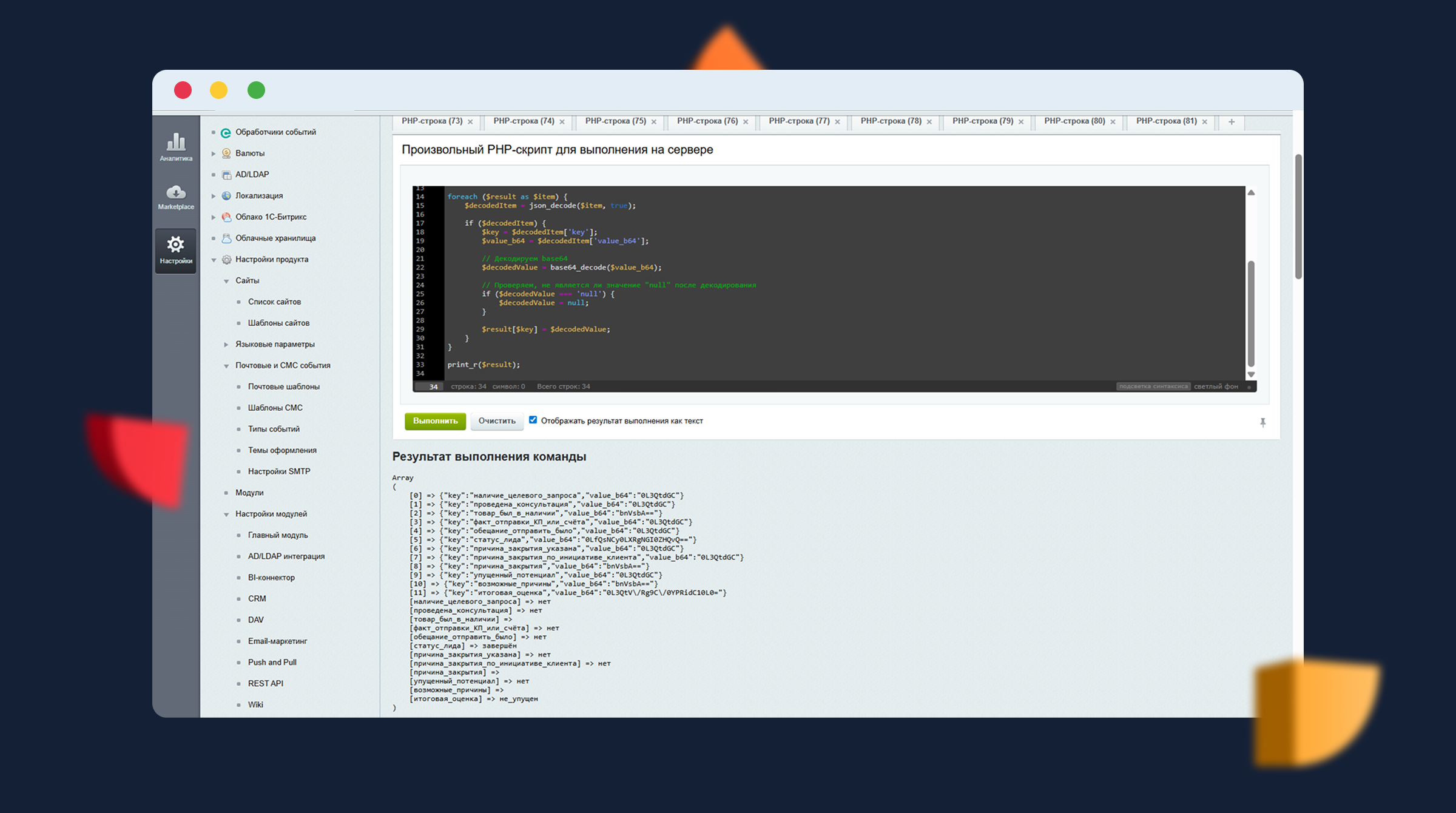Viewport: 1456px width, 813px height.
Task: Close the PHP-строка (75) tab
Action: 654,122
